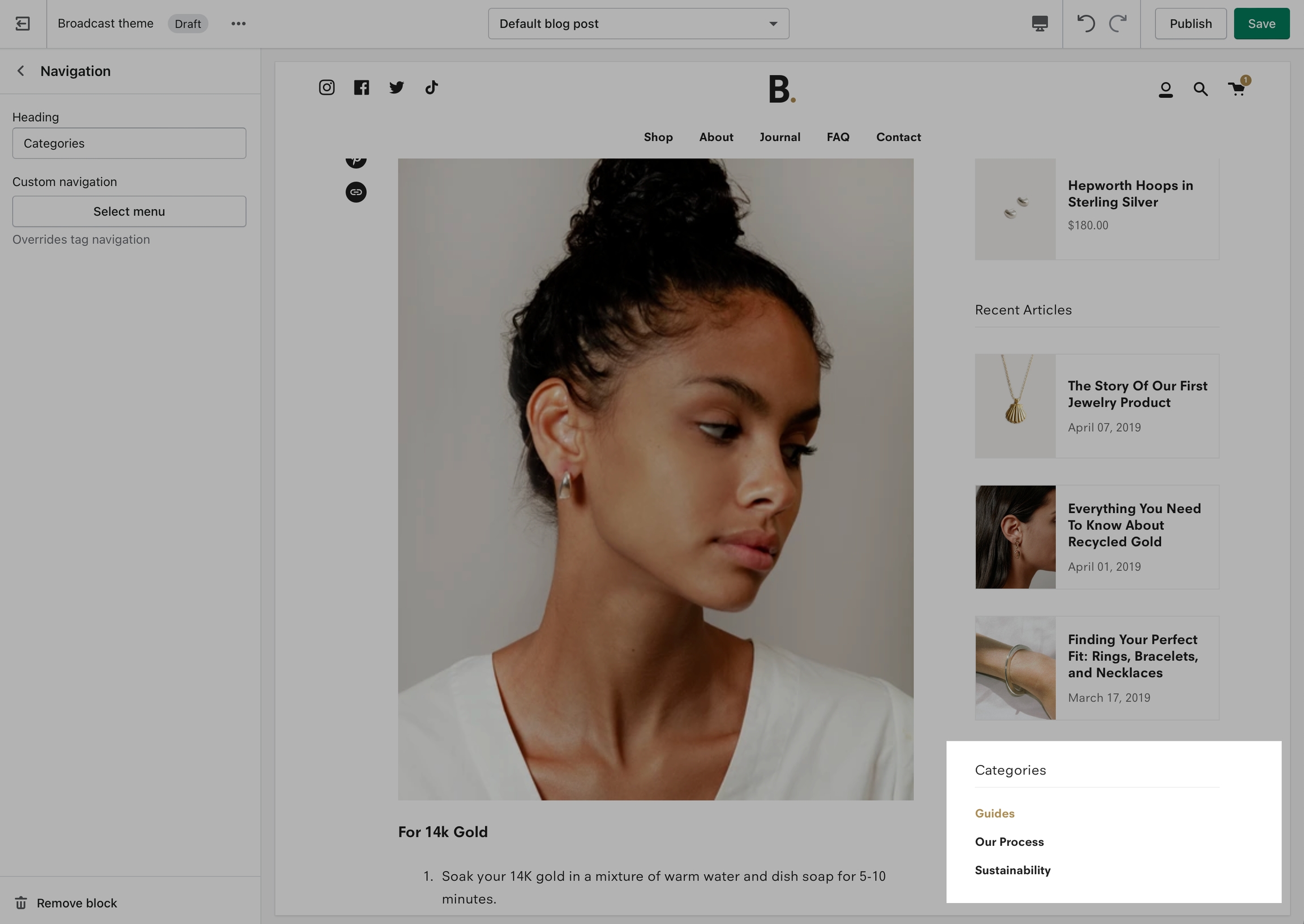This screenshot has height=924, width=1304.
Task: Click the Select menu button
Action: coord(129,212)
